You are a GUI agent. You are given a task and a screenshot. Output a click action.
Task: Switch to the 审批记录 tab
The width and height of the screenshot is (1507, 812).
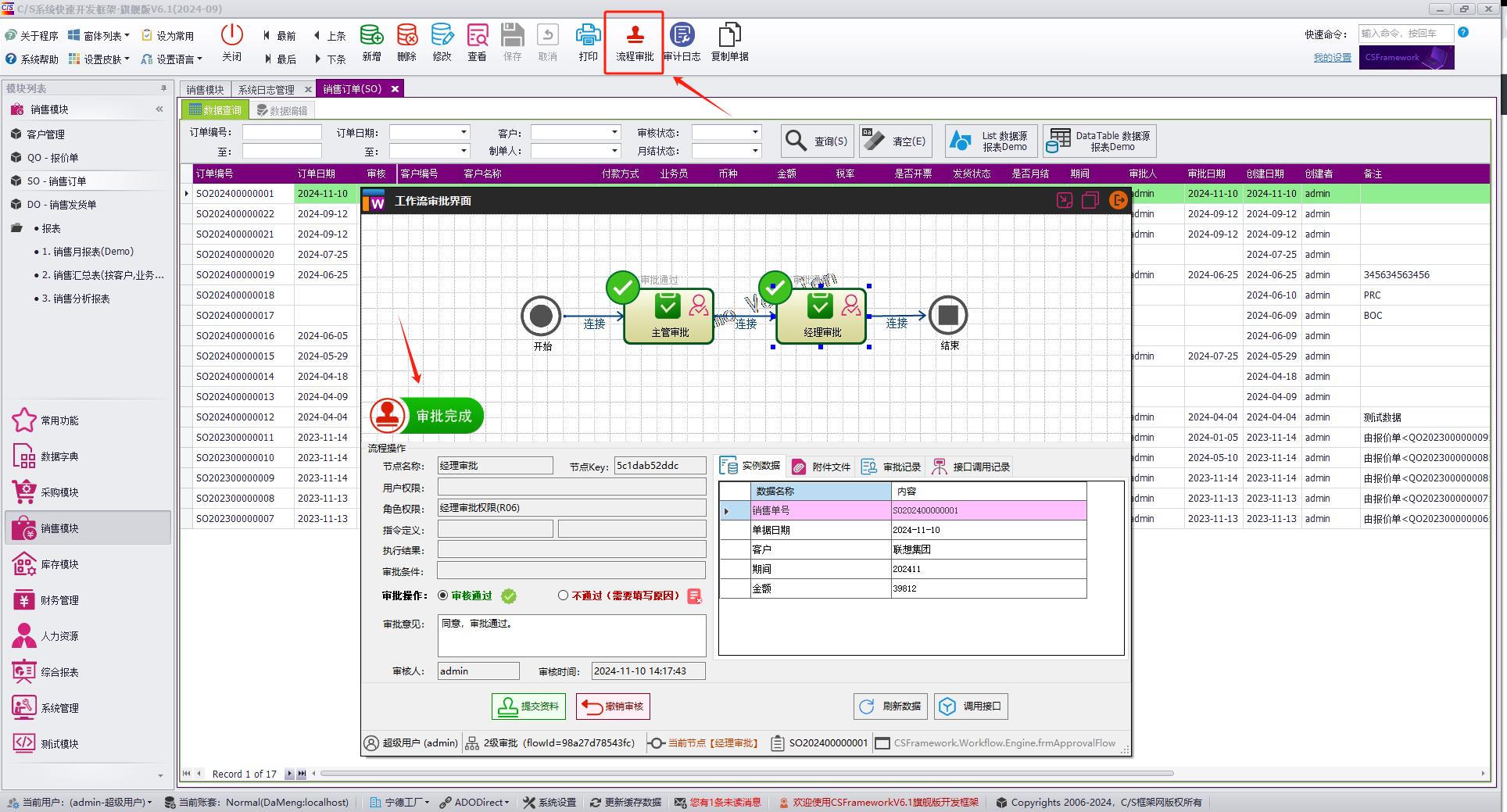(x=892, y=467)
